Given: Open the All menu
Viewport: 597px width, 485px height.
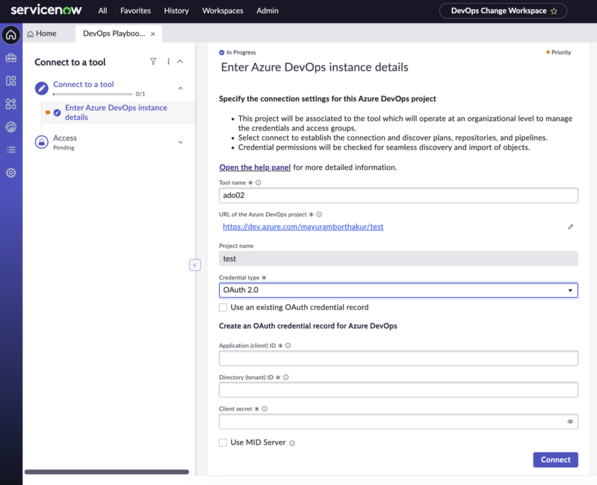Looking at the screenshot, I should (x=102, y=11).
